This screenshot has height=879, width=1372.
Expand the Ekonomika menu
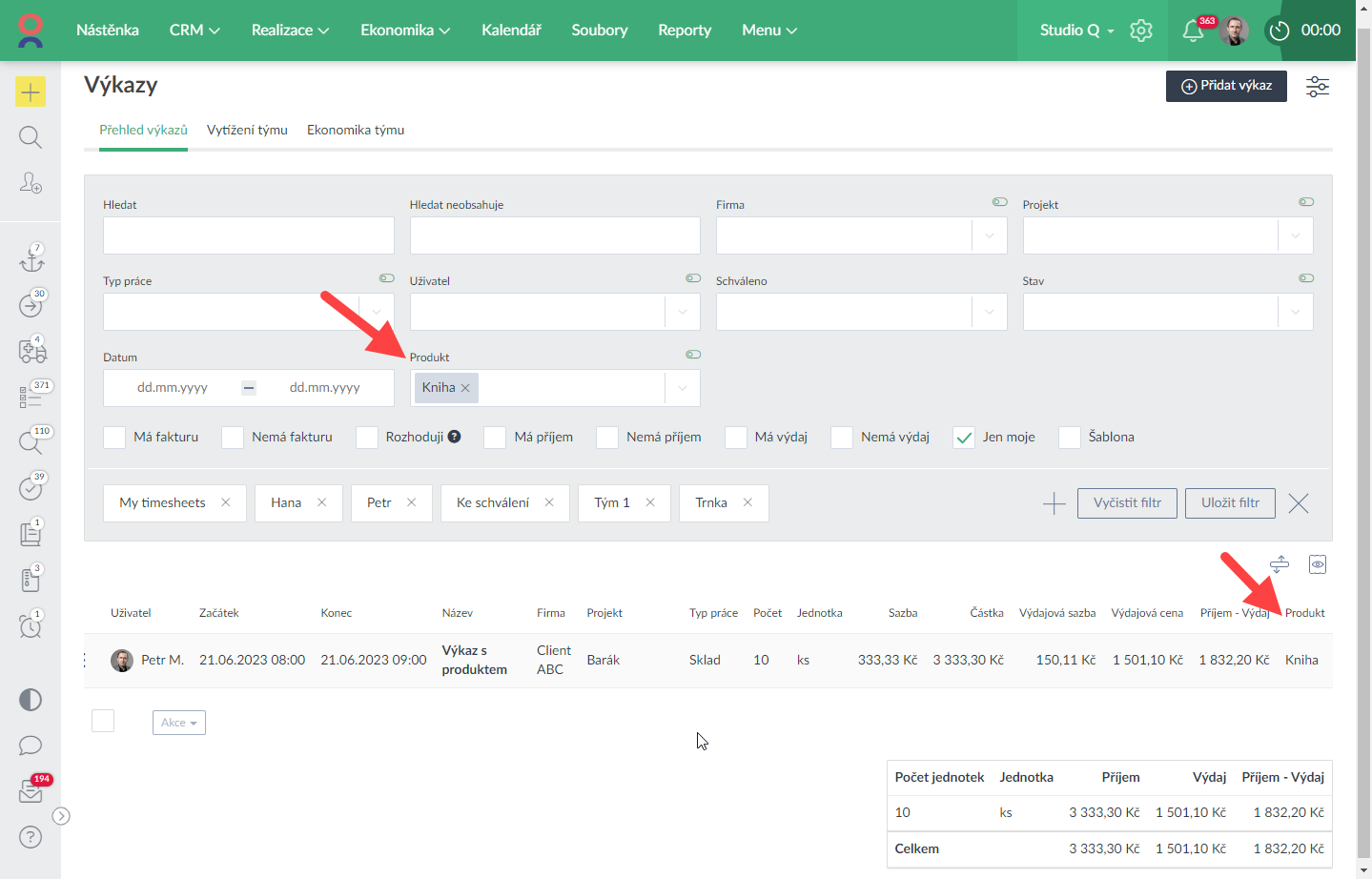click(404, 31)
